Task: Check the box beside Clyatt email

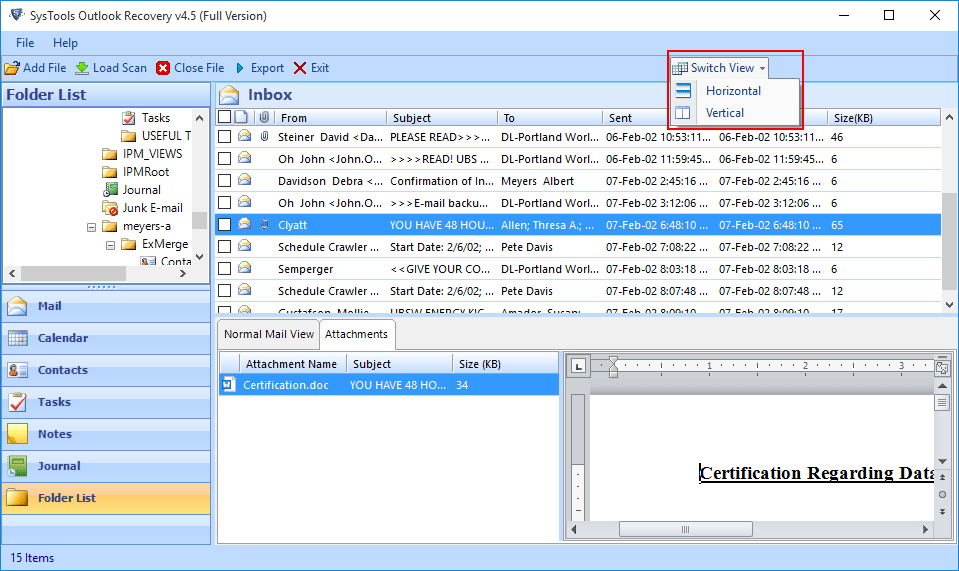Action: coord(225,225)
